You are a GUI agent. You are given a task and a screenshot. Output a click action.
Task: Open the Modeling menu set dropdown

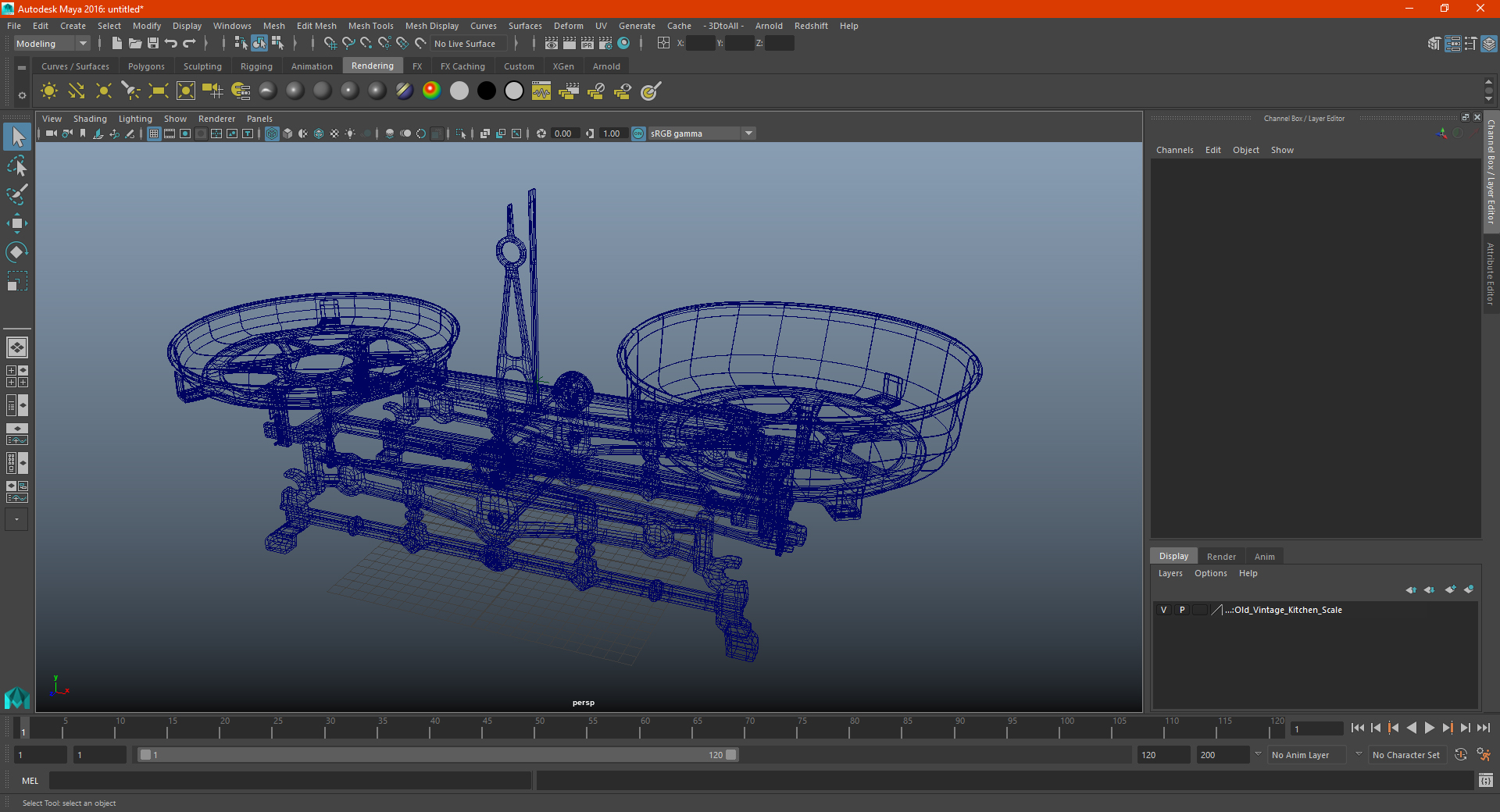(x=52, y=44)
